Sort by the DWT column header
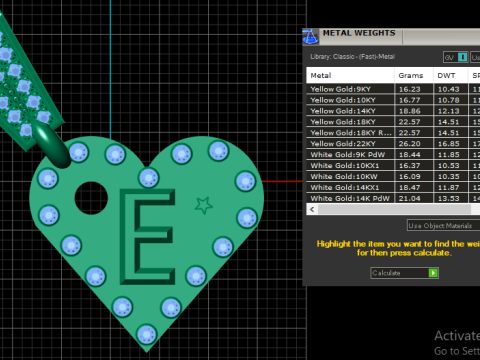The height and width of the screenshot is (360, 480). 450,75
